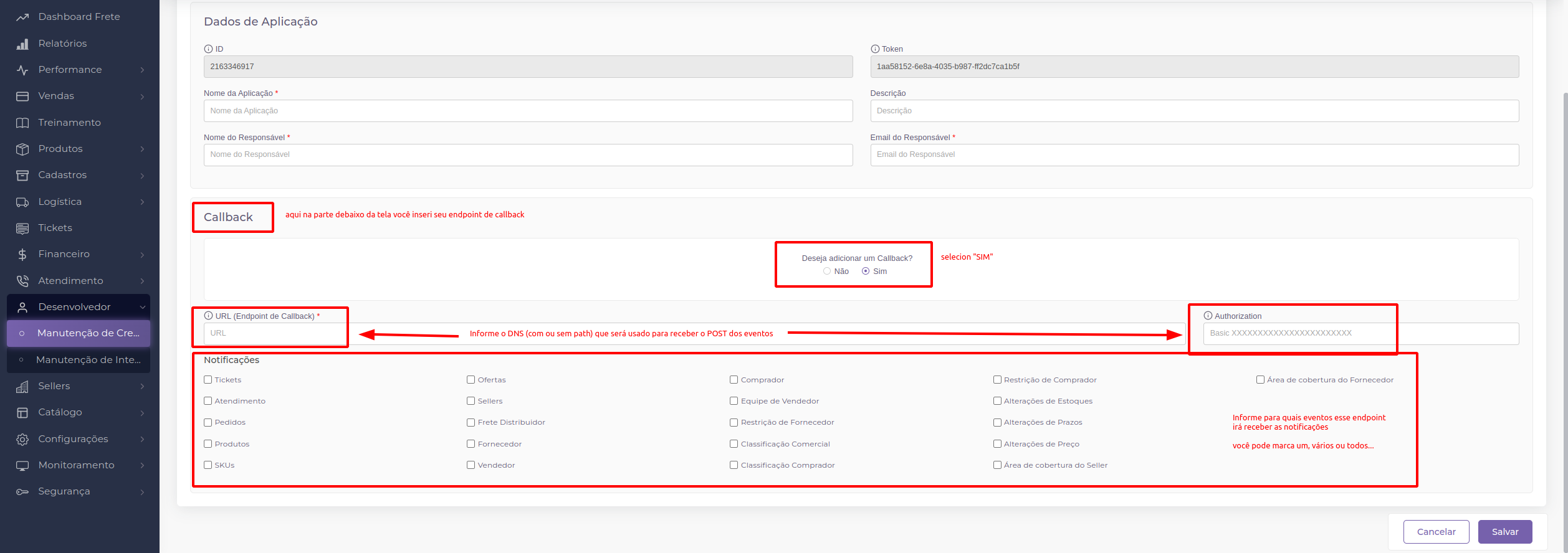Open Manutenção de Integração submenu item
Screen dimensions: 1568x553
pos(88,360)
